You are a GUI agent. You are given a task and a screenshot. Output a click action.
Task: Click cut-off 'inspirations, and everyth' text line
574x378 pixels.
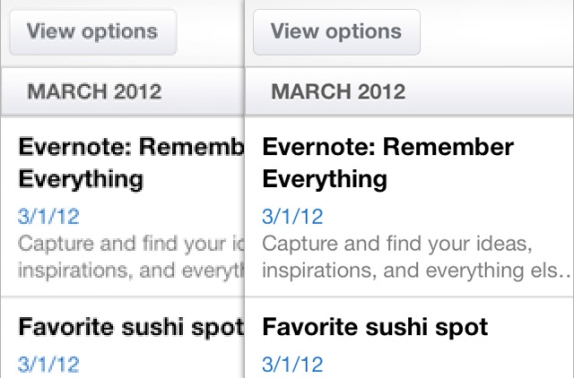click(x=131, y=271)
